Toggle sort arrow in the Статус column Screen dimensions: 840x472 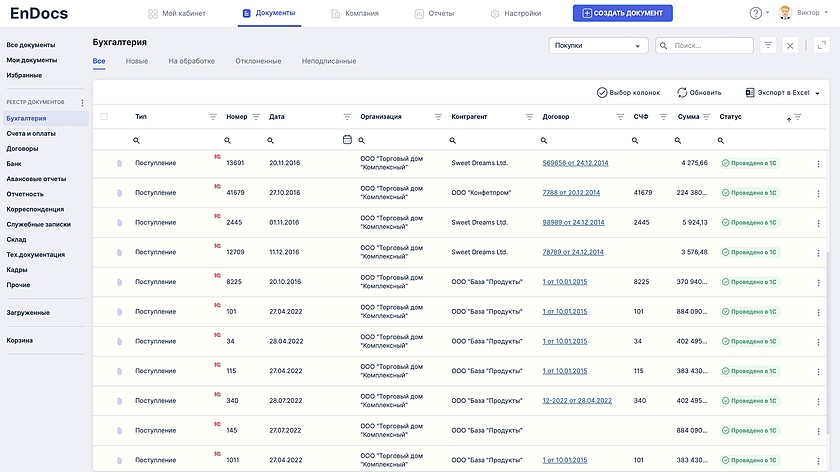tap(789, 118)
